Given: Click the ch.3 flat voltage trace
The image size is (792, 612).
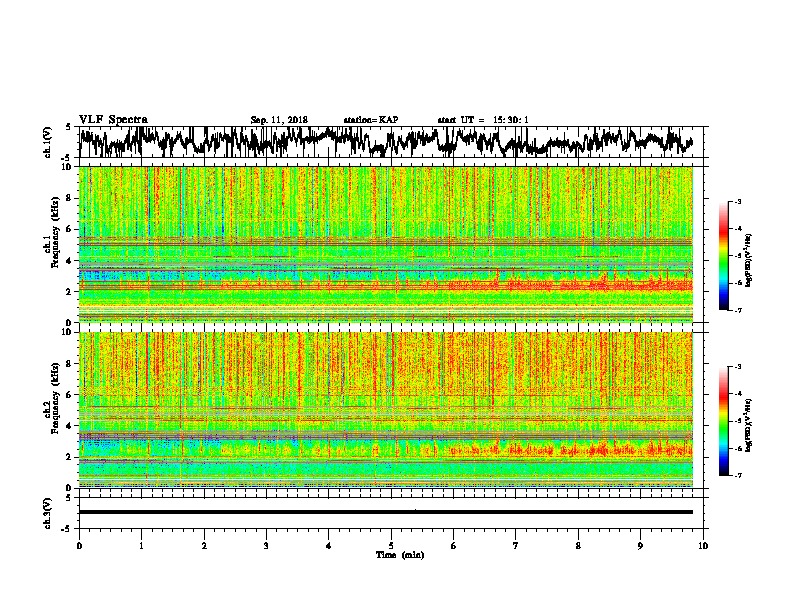Looking at the screenshot, I should click(x=386, y=512).
